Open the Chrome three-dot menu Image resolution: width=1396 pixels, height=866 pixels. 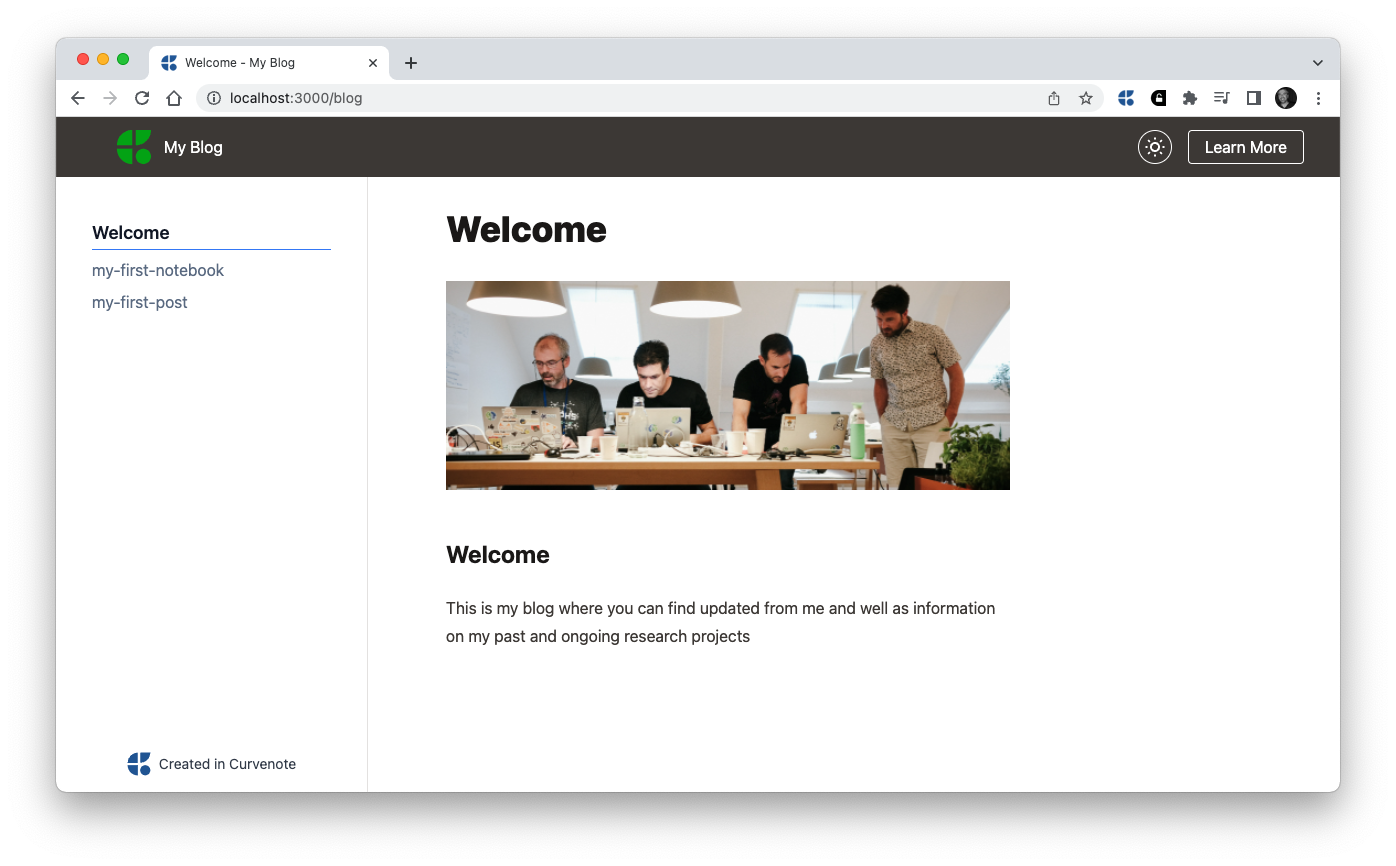(x=1318, y=98)
